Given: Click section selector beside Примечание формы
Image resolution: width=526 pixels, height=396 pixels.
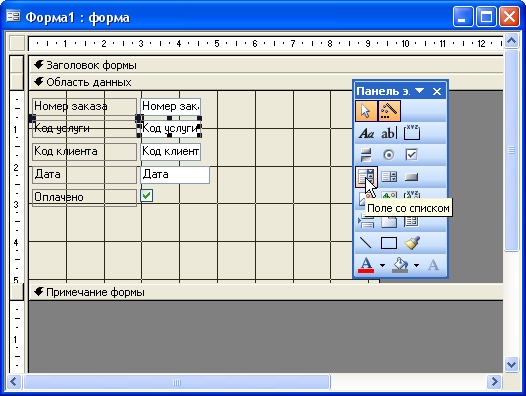Looking at the screenshot, I should (x=17, y=292).
